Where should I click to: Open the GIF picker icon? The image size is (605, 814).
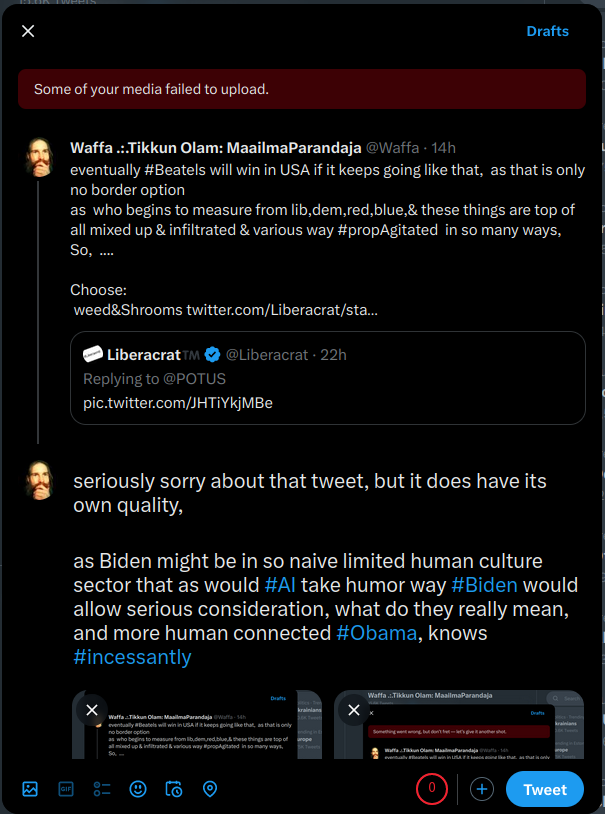[66, 761]
